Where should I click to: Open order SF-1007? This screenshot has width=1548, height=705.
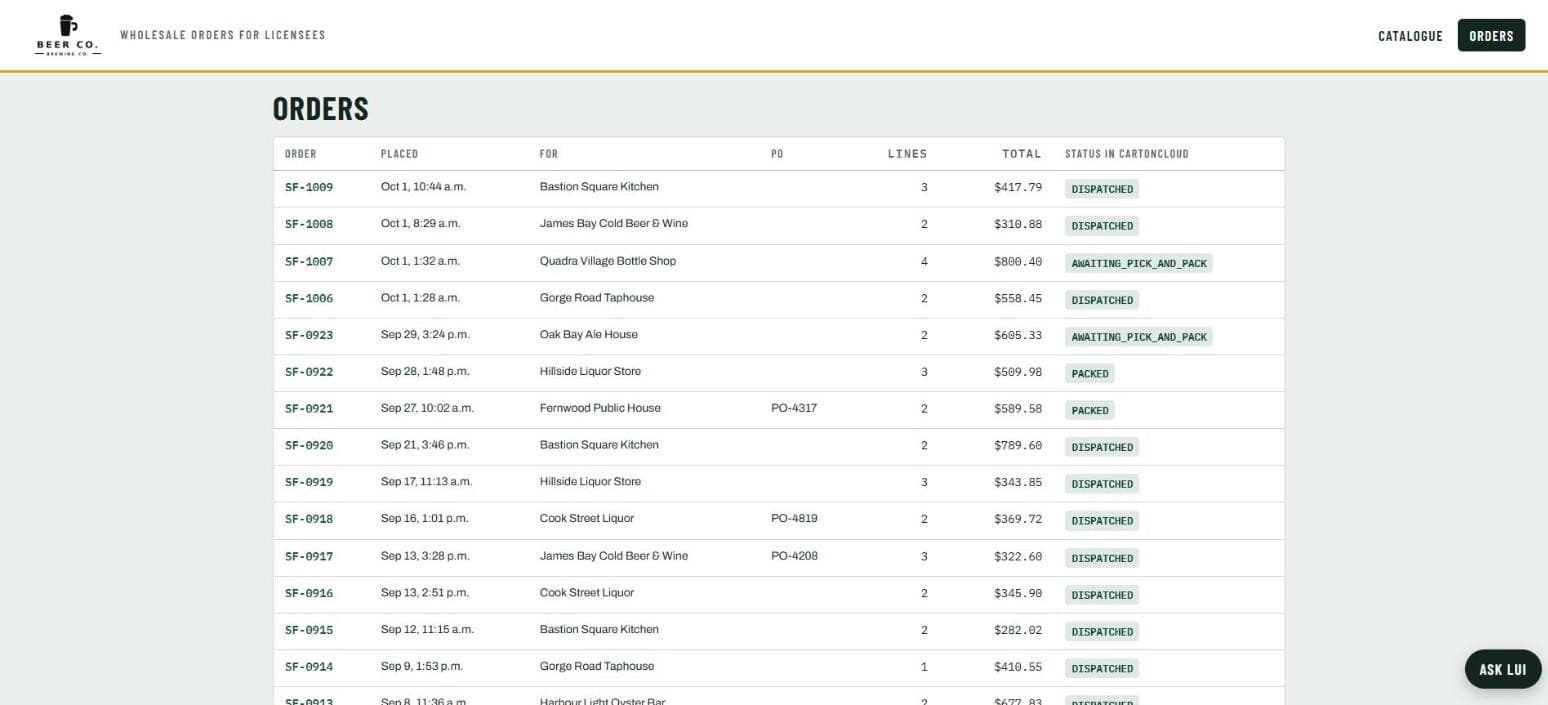point(309,261)
